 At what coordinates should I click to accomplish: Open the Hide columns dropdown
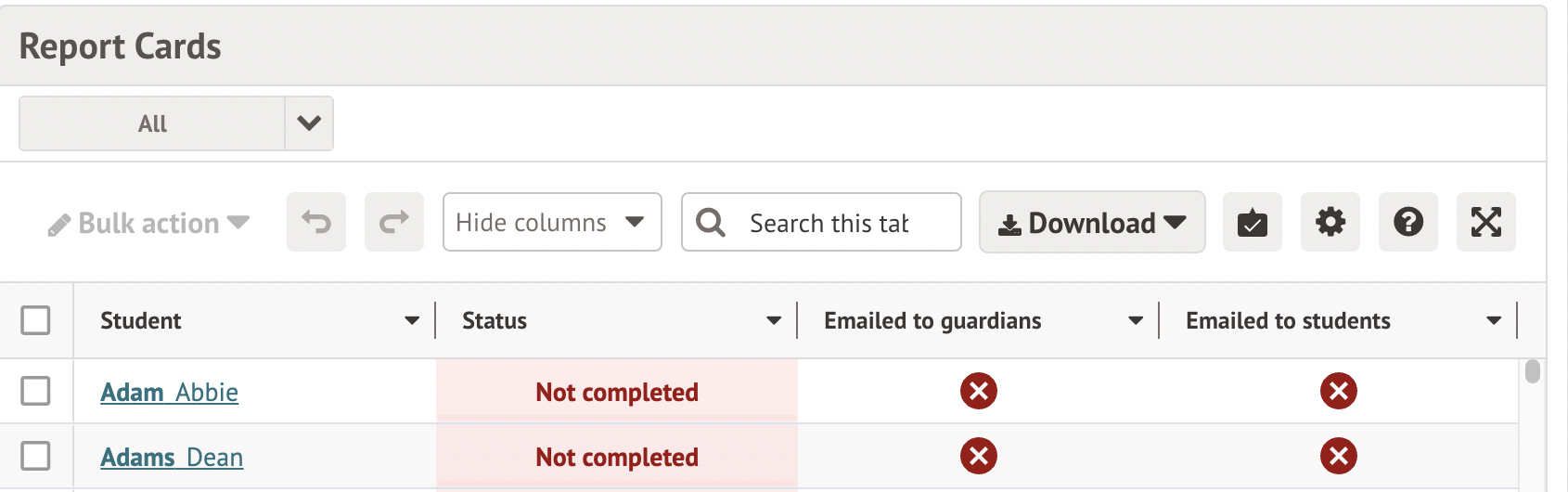pos(552,223)
